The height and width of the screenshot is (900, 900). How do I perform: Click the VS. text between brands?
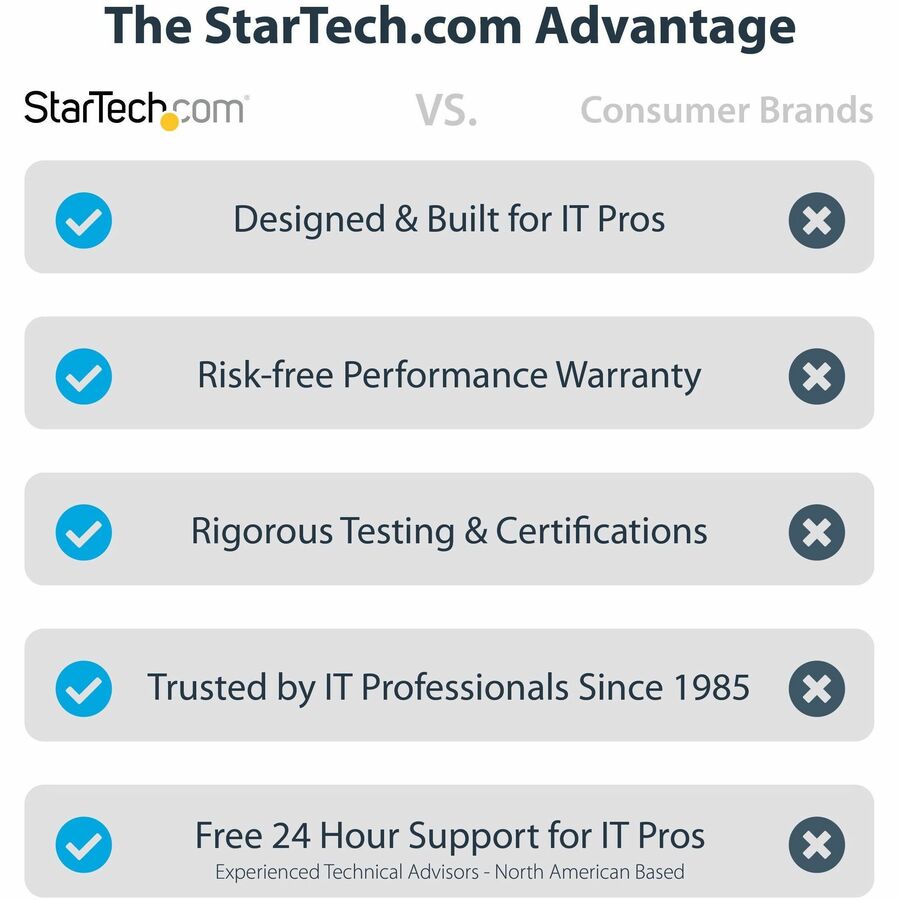[446, 111]
